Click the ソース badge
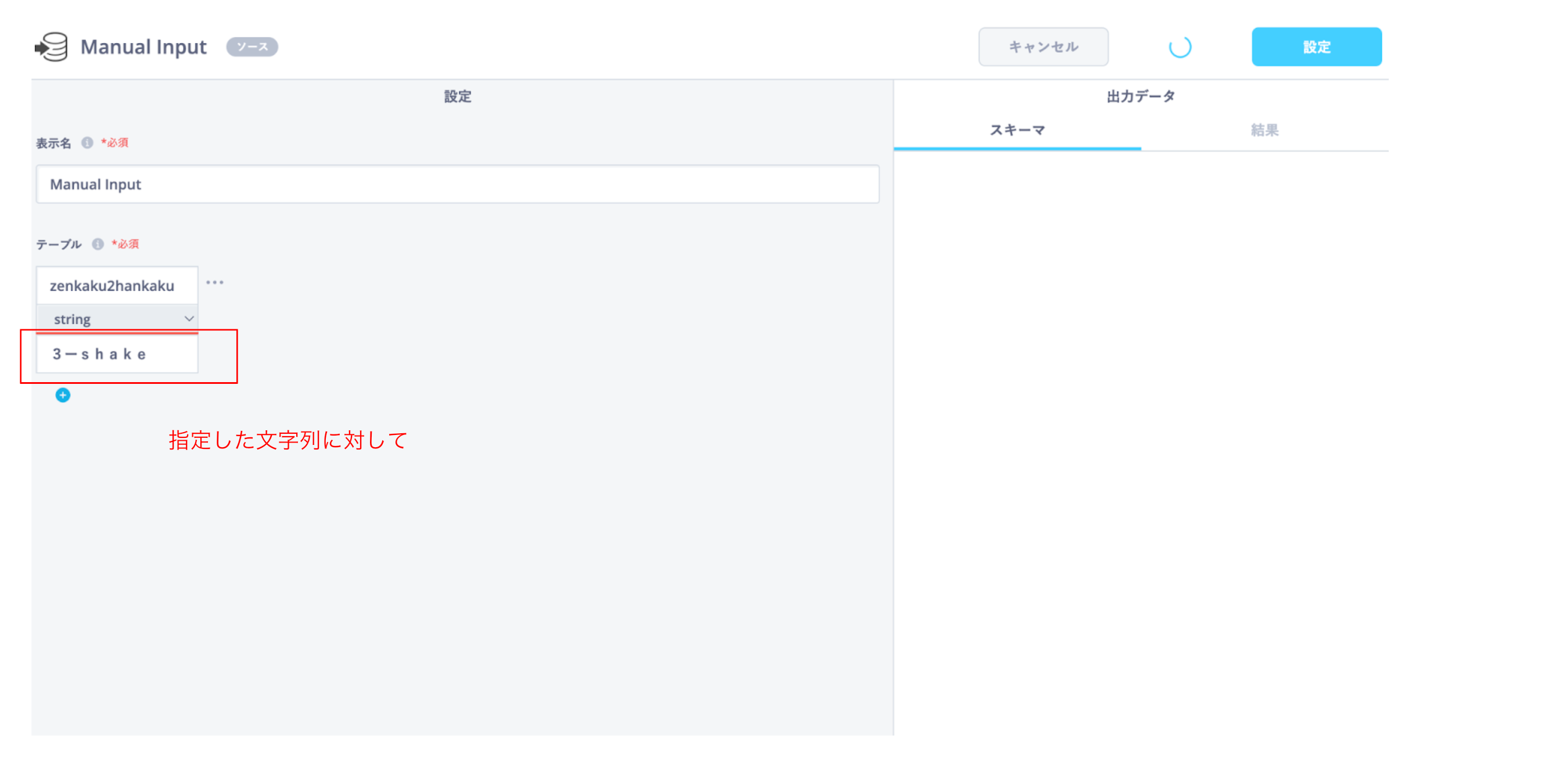 pyautogui.click(x=252, y=47)
